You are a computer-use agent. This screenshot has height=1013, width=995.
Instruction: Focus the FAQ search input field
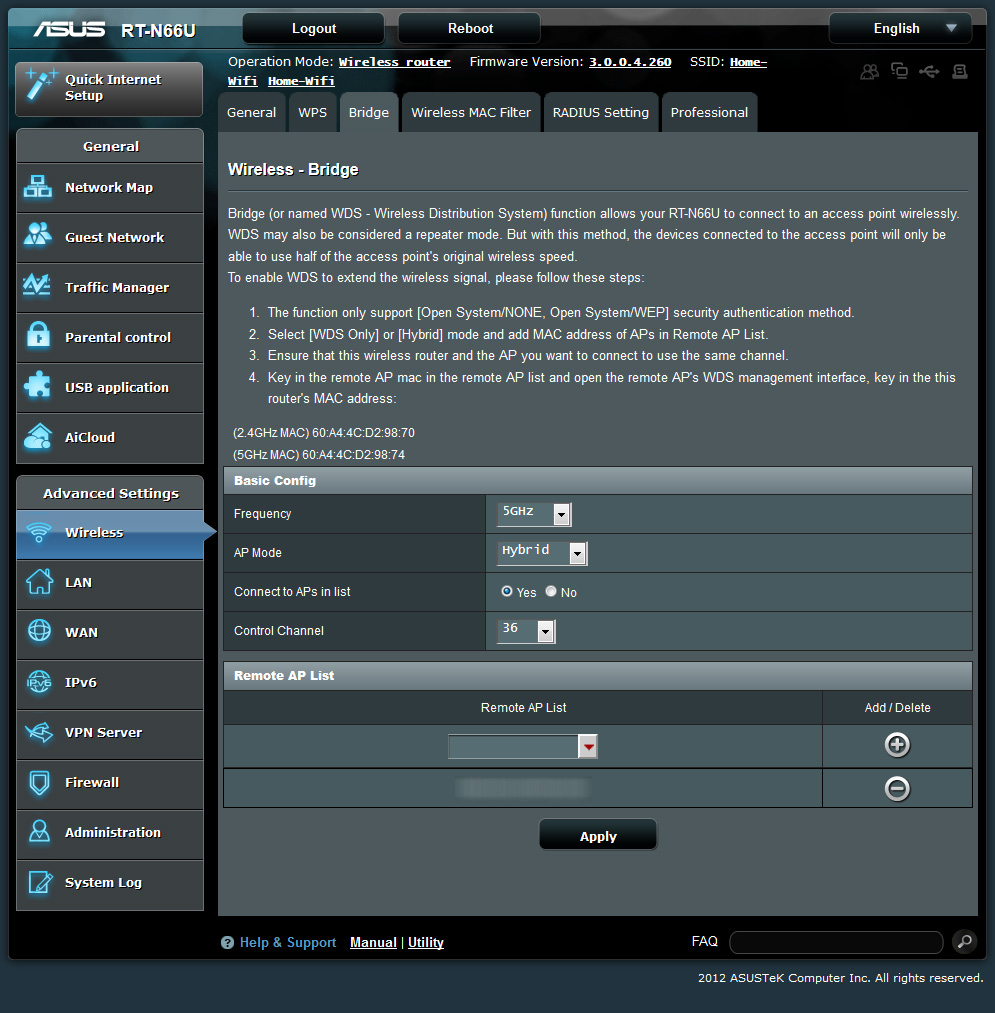[836, 942]
